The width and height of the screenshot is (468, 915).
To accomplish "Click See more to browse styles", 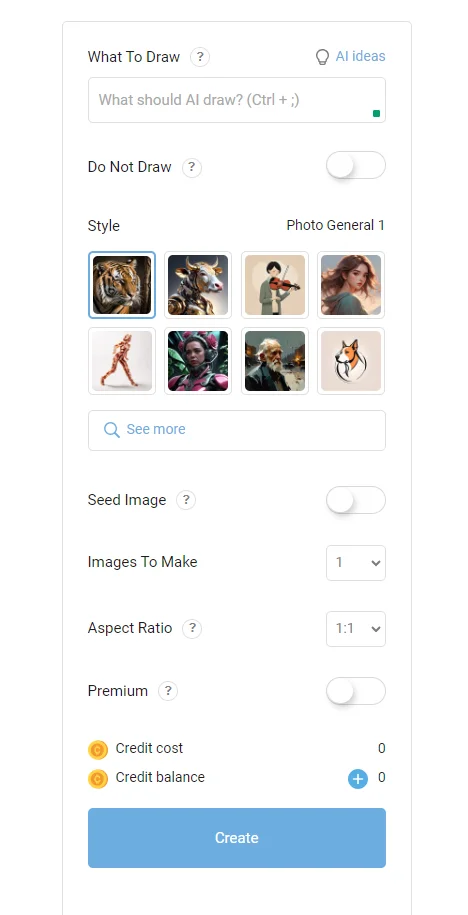I will pyautogui.click(x=237, y=430).
